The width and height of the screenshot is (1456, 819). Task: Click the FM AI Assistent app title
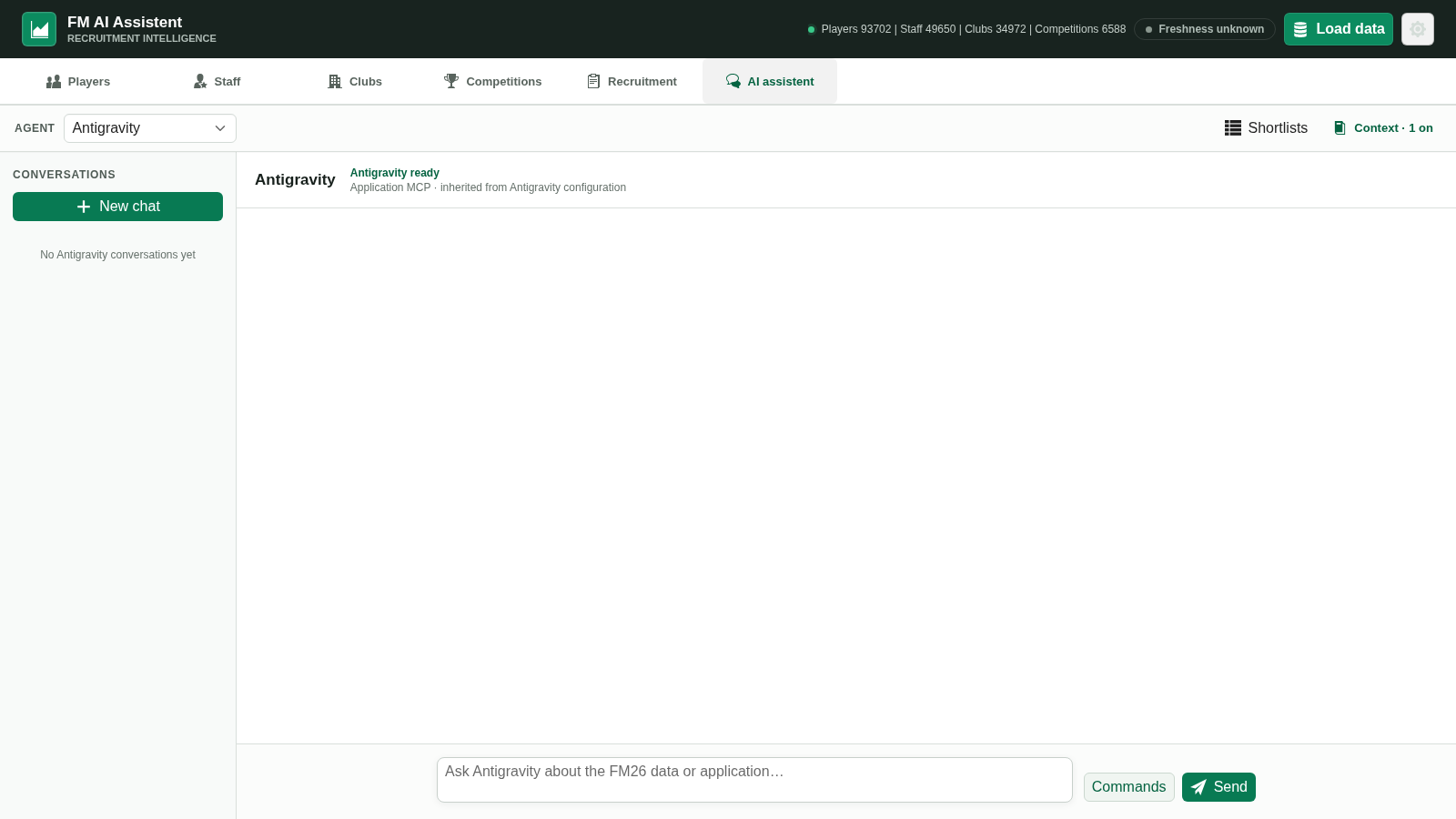click(125, 22)
